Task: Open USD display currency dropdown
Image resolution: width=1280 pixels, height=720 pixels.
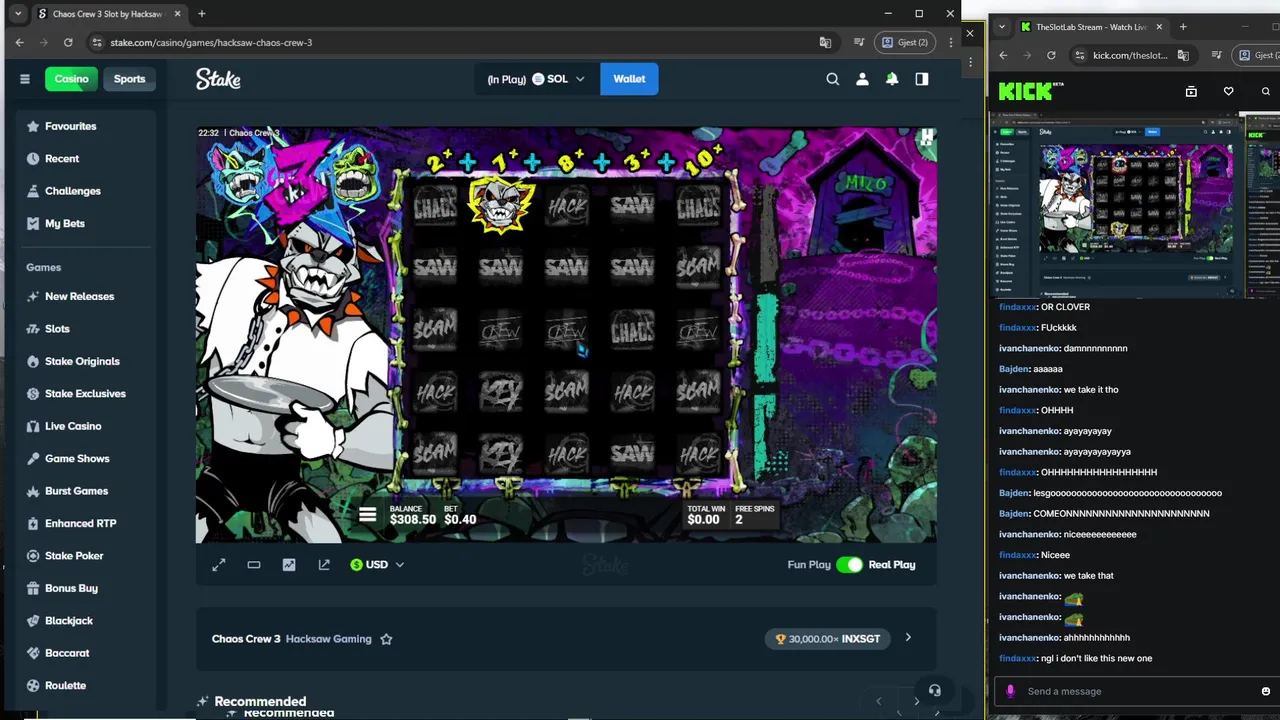Action: click(377, 565)
